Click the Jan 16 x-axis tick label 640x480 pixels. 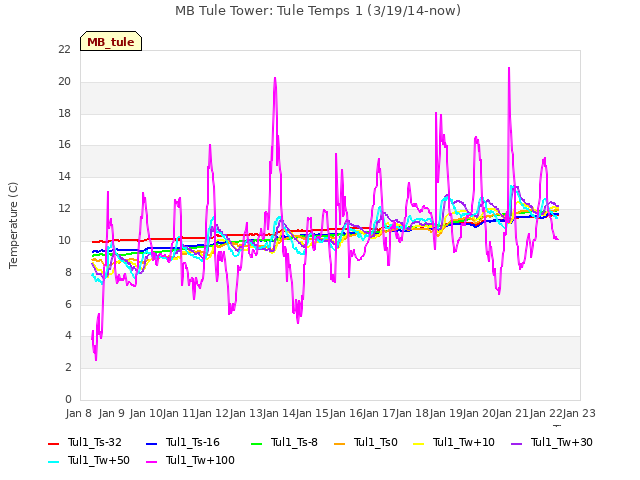click(346, 413)
